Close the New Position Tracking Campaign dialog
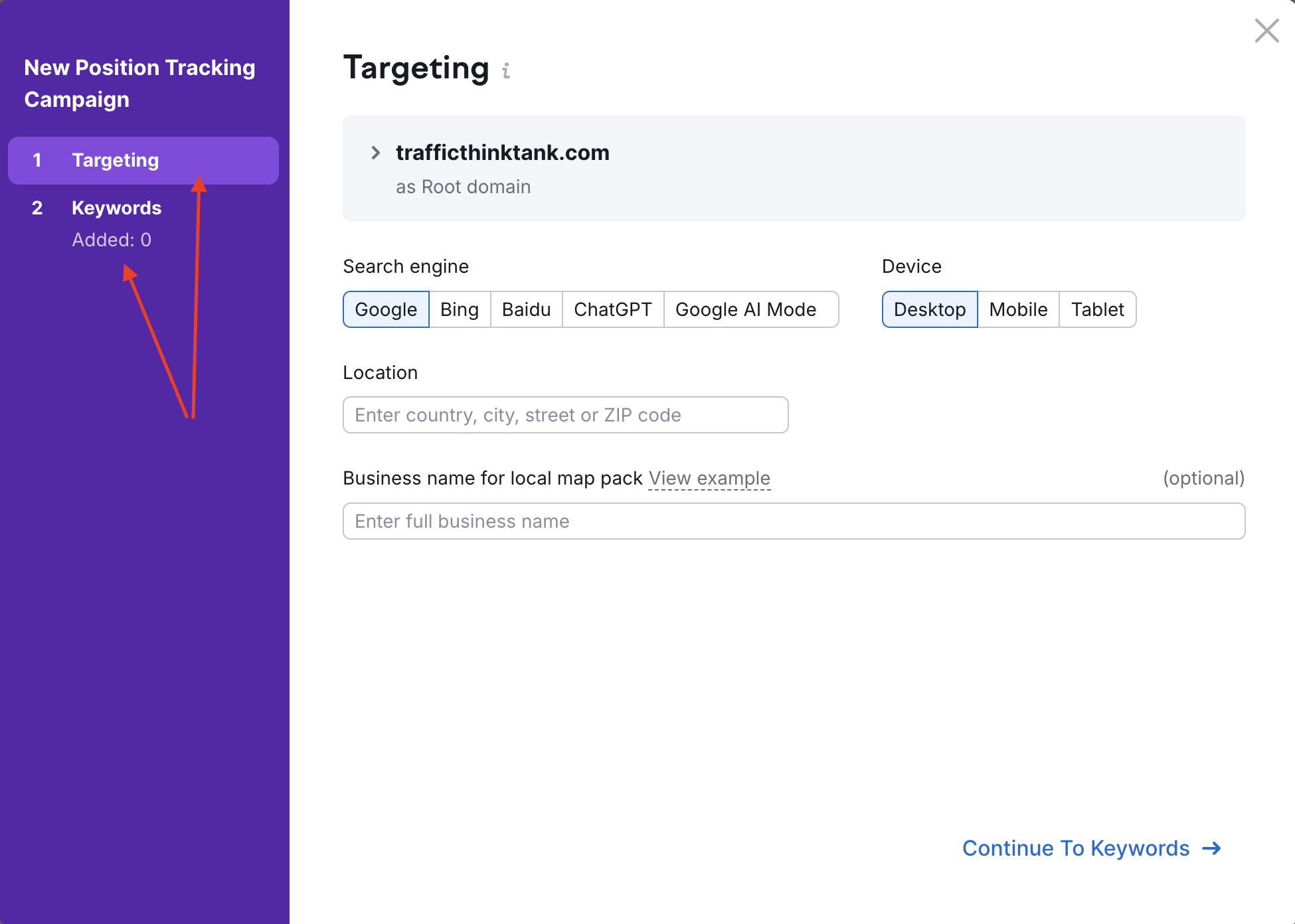Viewport: 1295px width, 924px height. click(1266, 31)
